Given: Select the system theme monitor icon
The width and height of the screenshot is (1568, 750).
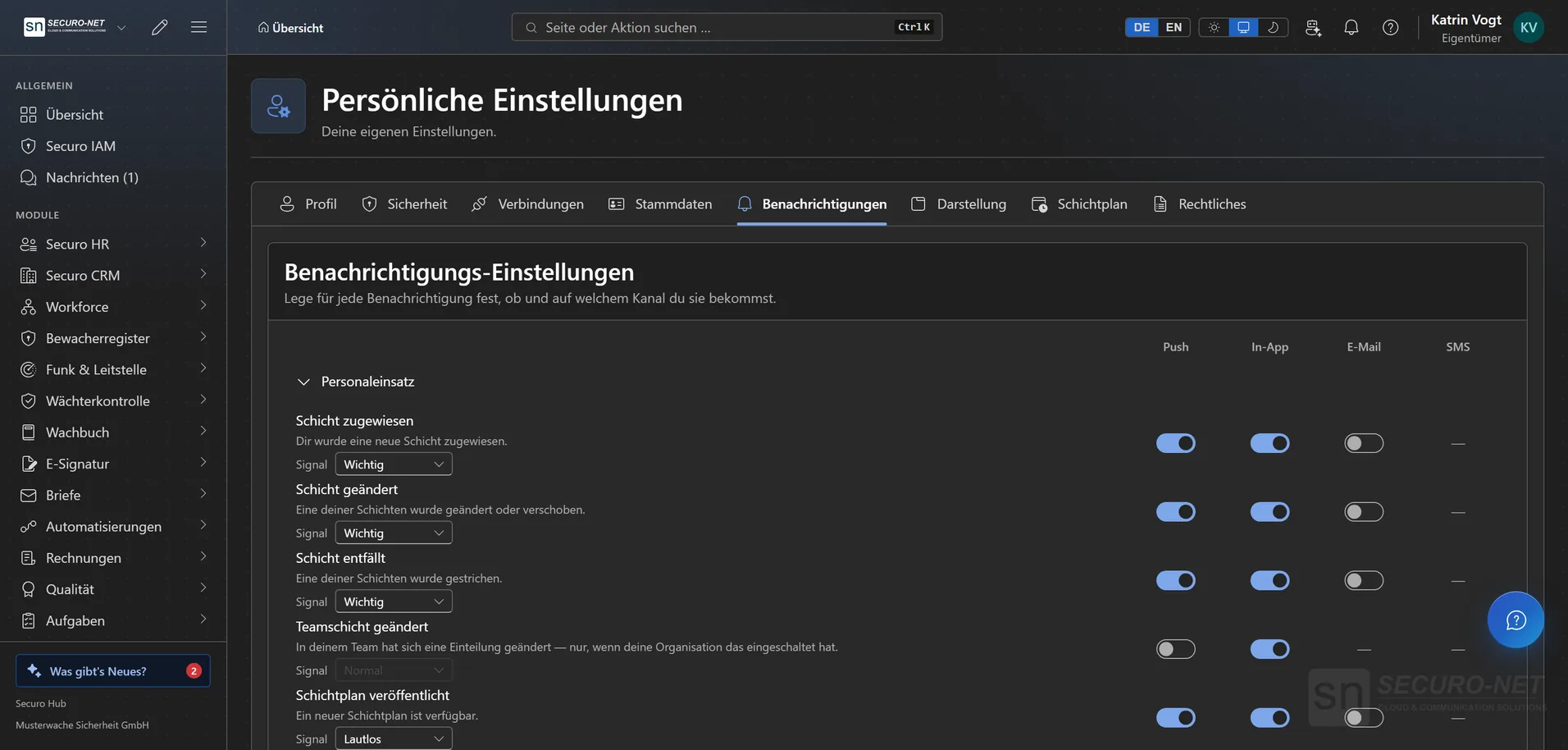Looking at the screenshot, I should click(x=1243, y=27).
